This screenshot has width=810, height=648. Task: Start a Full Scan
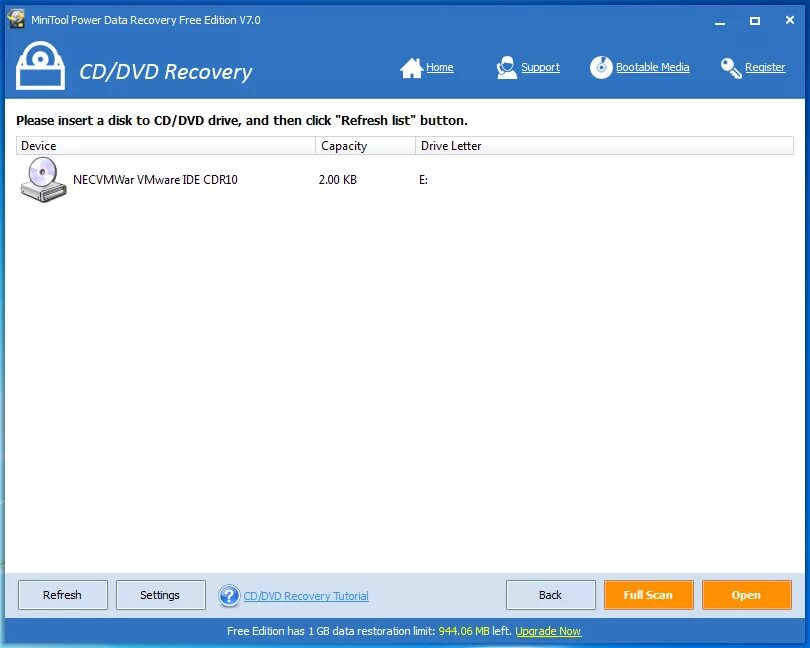[649, 595]
